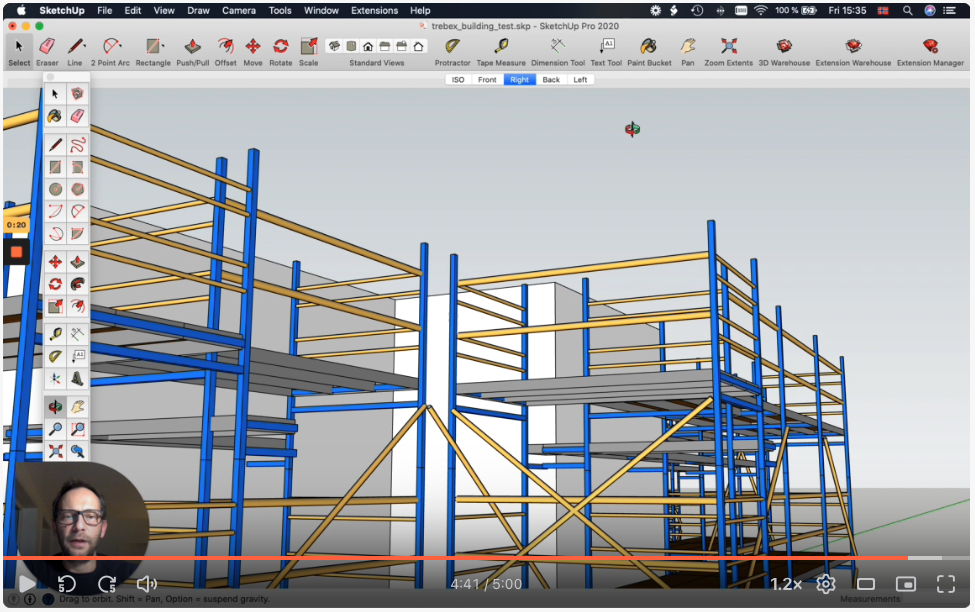Open the Draw menu
Viewport: 975px width, 612px height.
pyautogui.click(x=198, y=11)
